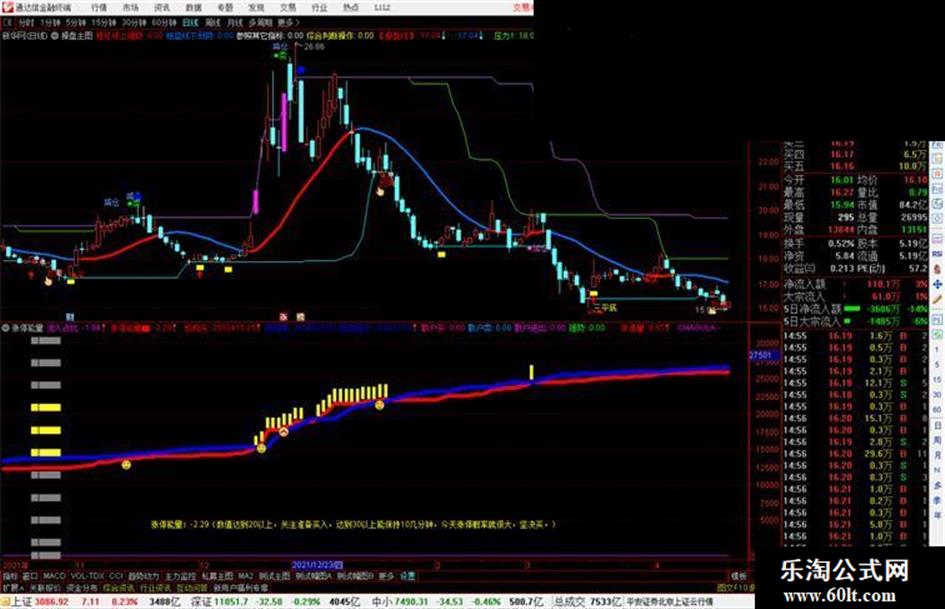Apply the CCI indicator
This screenshot has height=609, width=945.
pos(116,576)
